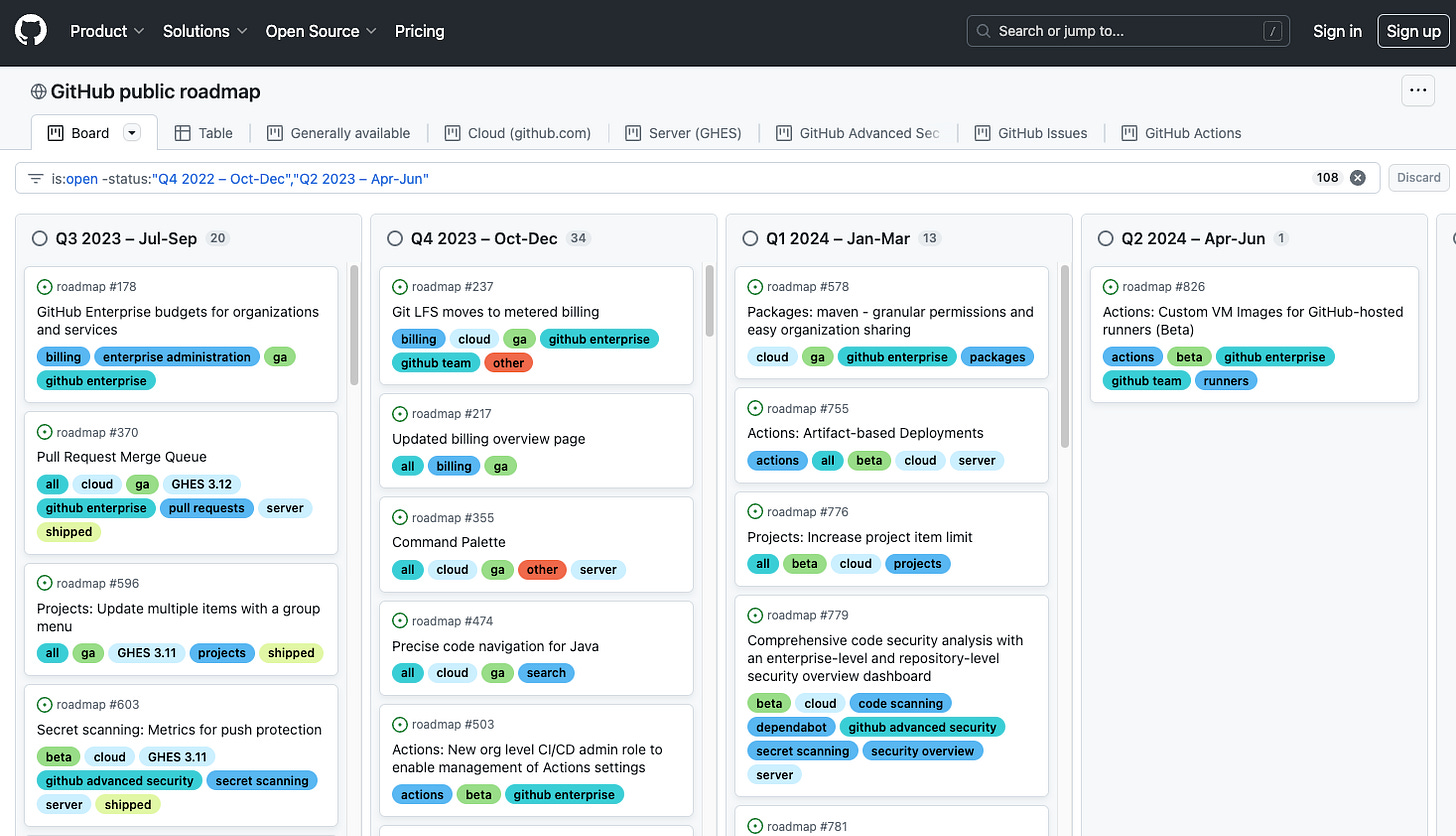Expand the Product menu
Viewport: 1456px width, 836px height.
(107, 31)
